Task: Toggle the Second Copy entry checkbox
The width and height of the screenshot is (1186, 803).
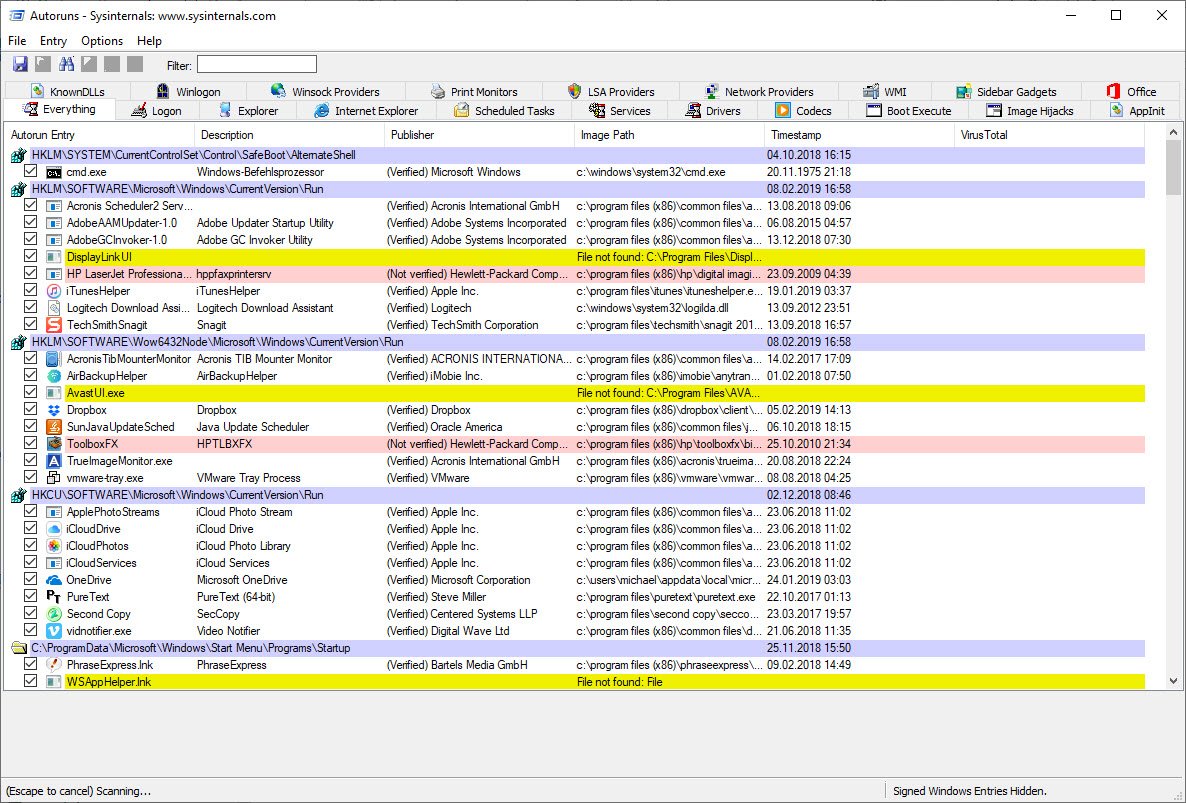Action: (30, 614)
